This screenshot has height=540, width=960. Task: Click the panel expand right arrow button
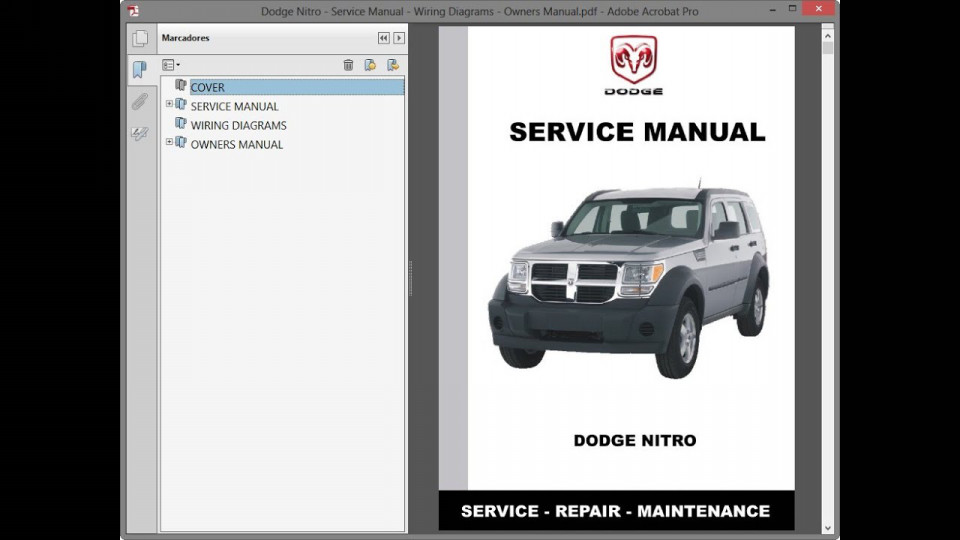(399, 38)
